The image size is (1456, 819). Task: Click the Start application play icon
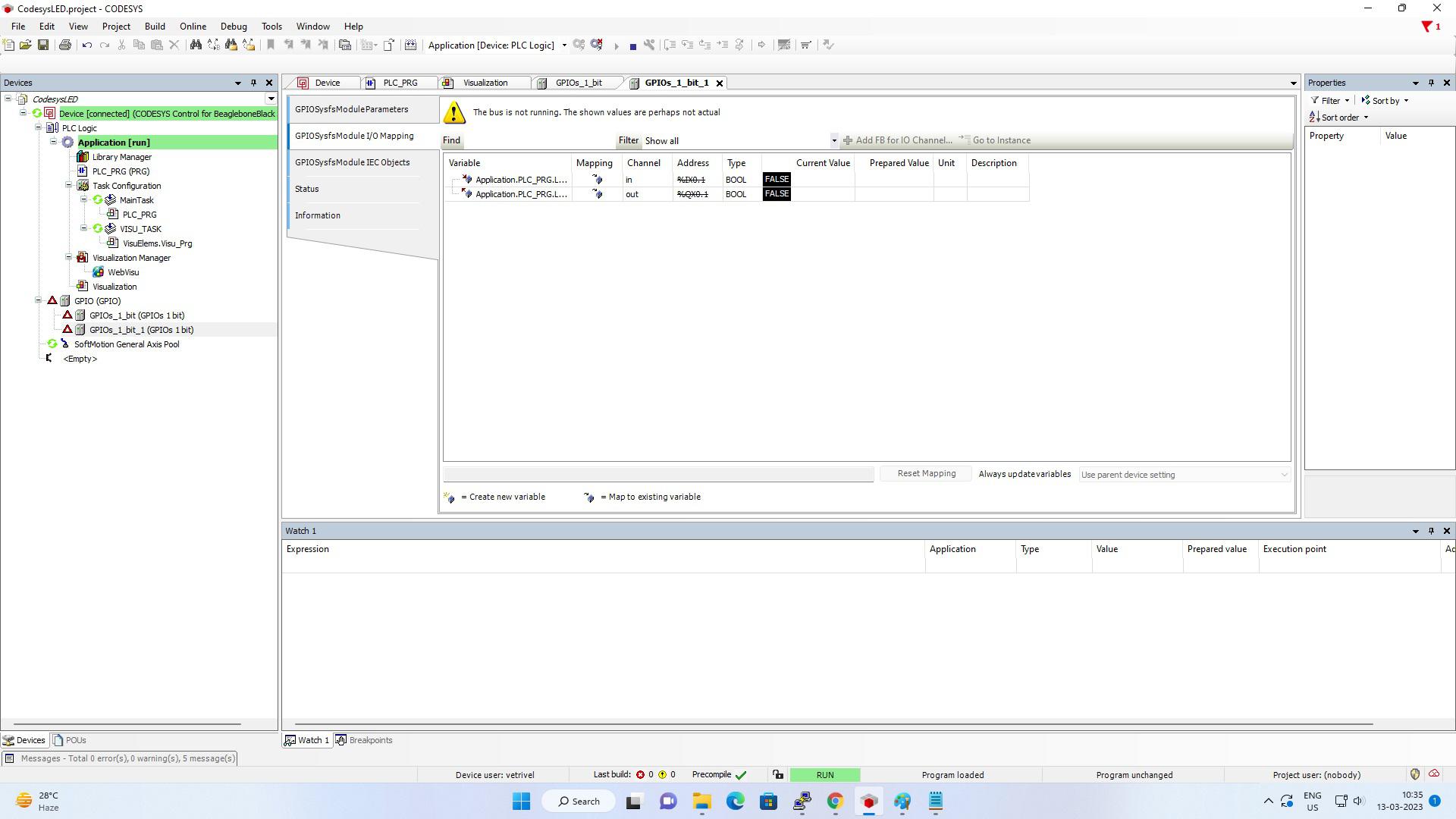coord(617,46)
